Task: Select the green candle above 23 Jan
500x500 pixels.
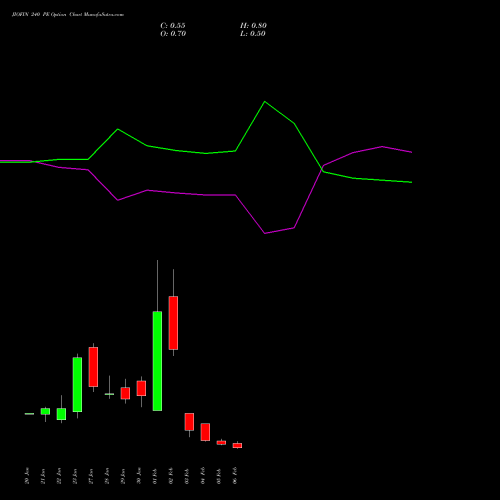Action: click(77, 384)
